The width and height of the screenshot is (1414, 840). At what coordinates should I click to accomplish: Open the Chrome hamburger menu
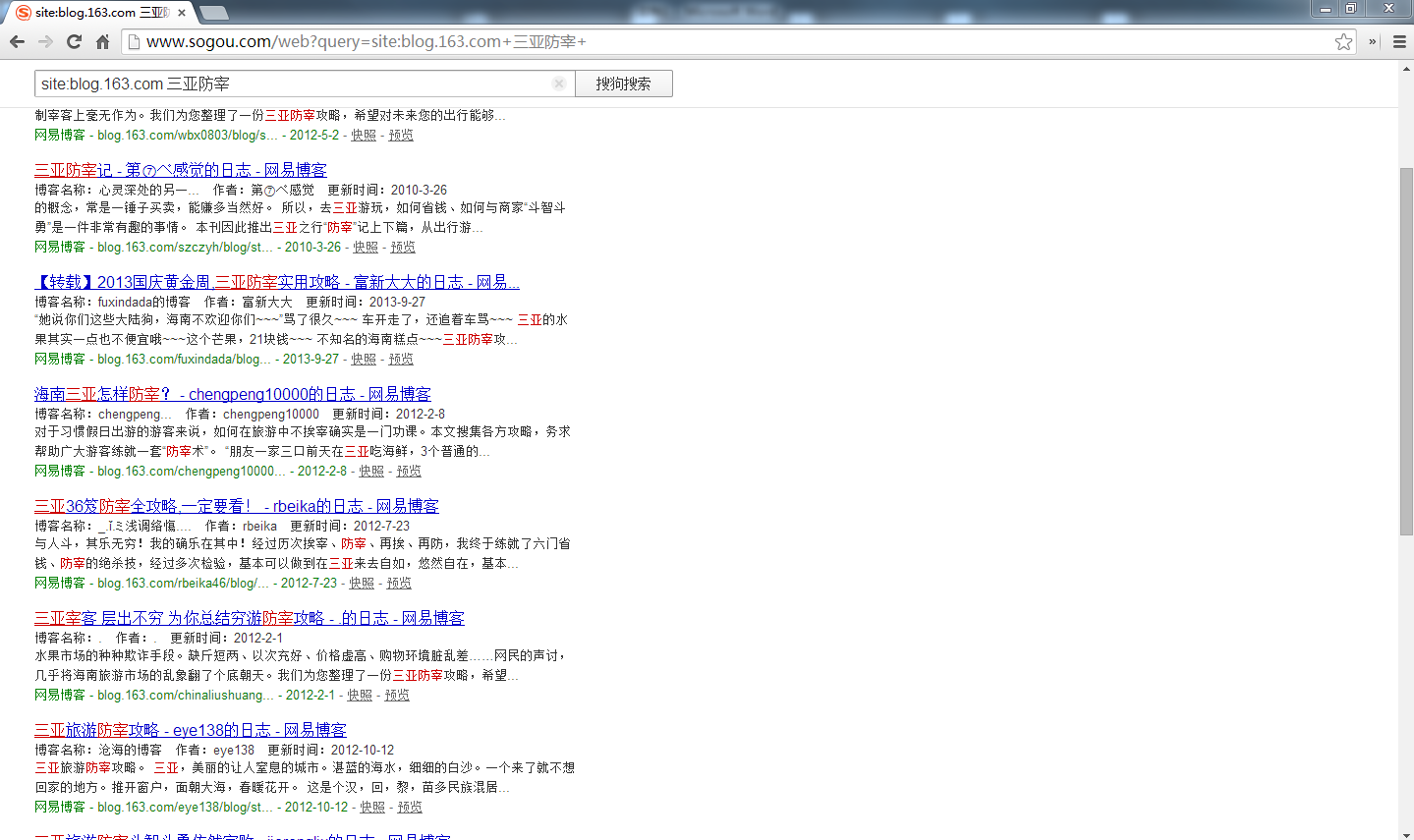click(1399, 41)
